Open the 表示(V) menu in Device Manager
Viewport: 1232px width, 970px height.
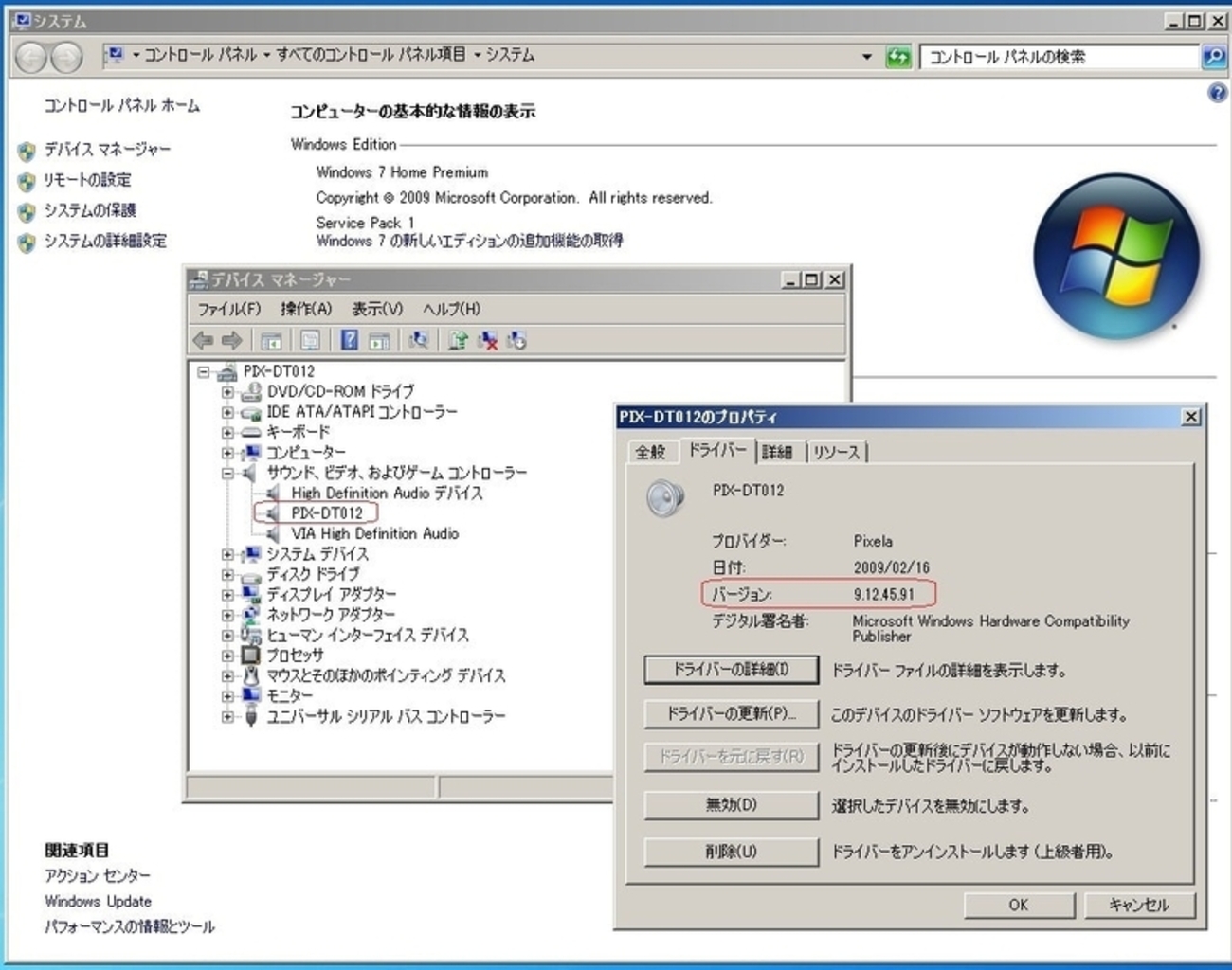click(377, 309)
